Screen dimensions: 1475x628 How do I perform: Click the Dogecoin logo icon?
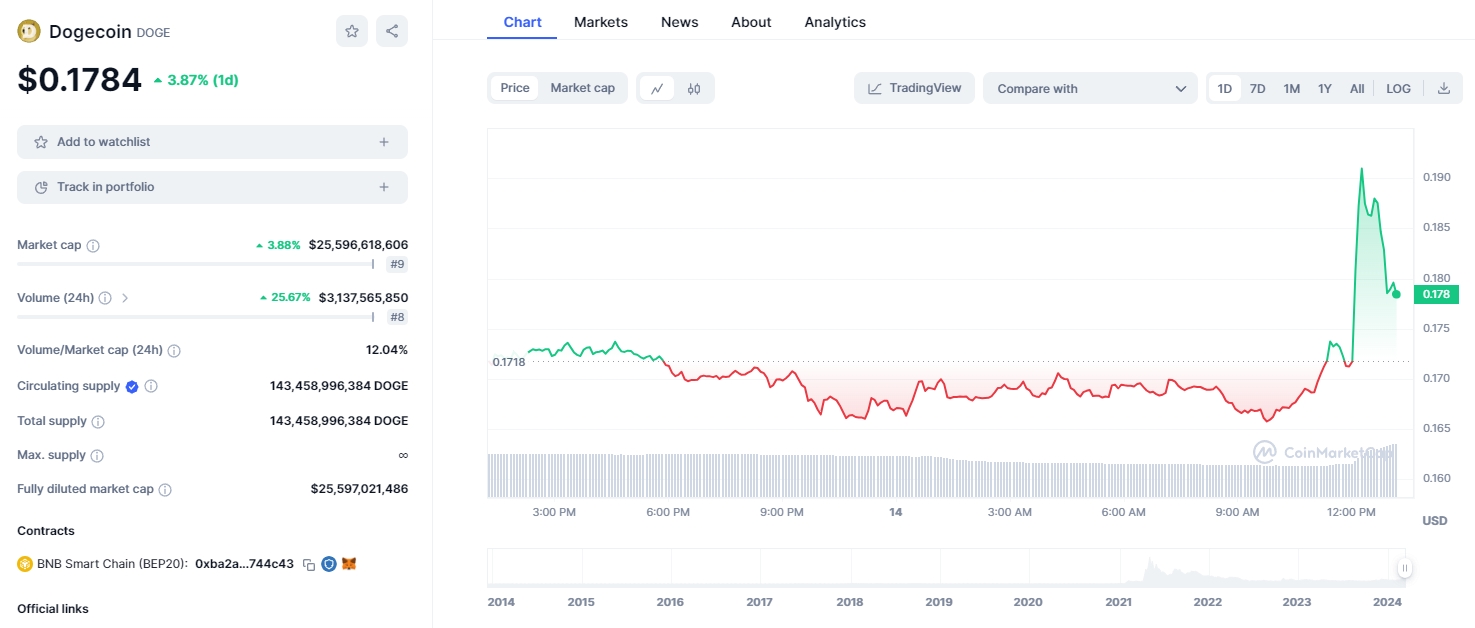pos(28,31)
